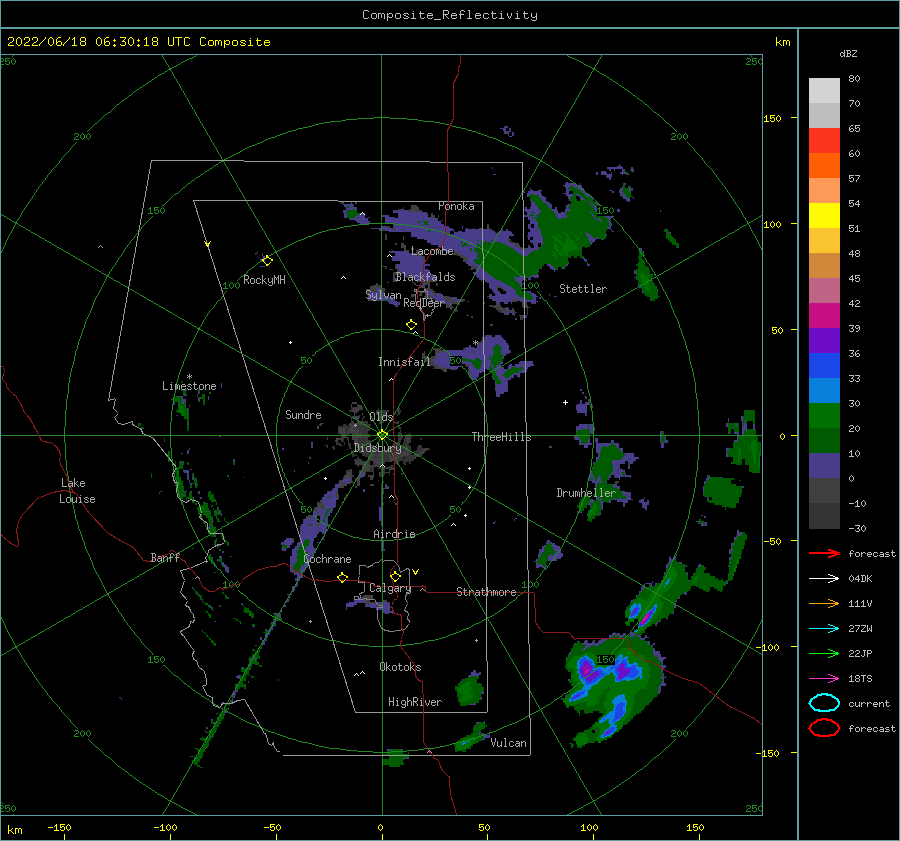Click the Vulcan label

click(509, 743)
